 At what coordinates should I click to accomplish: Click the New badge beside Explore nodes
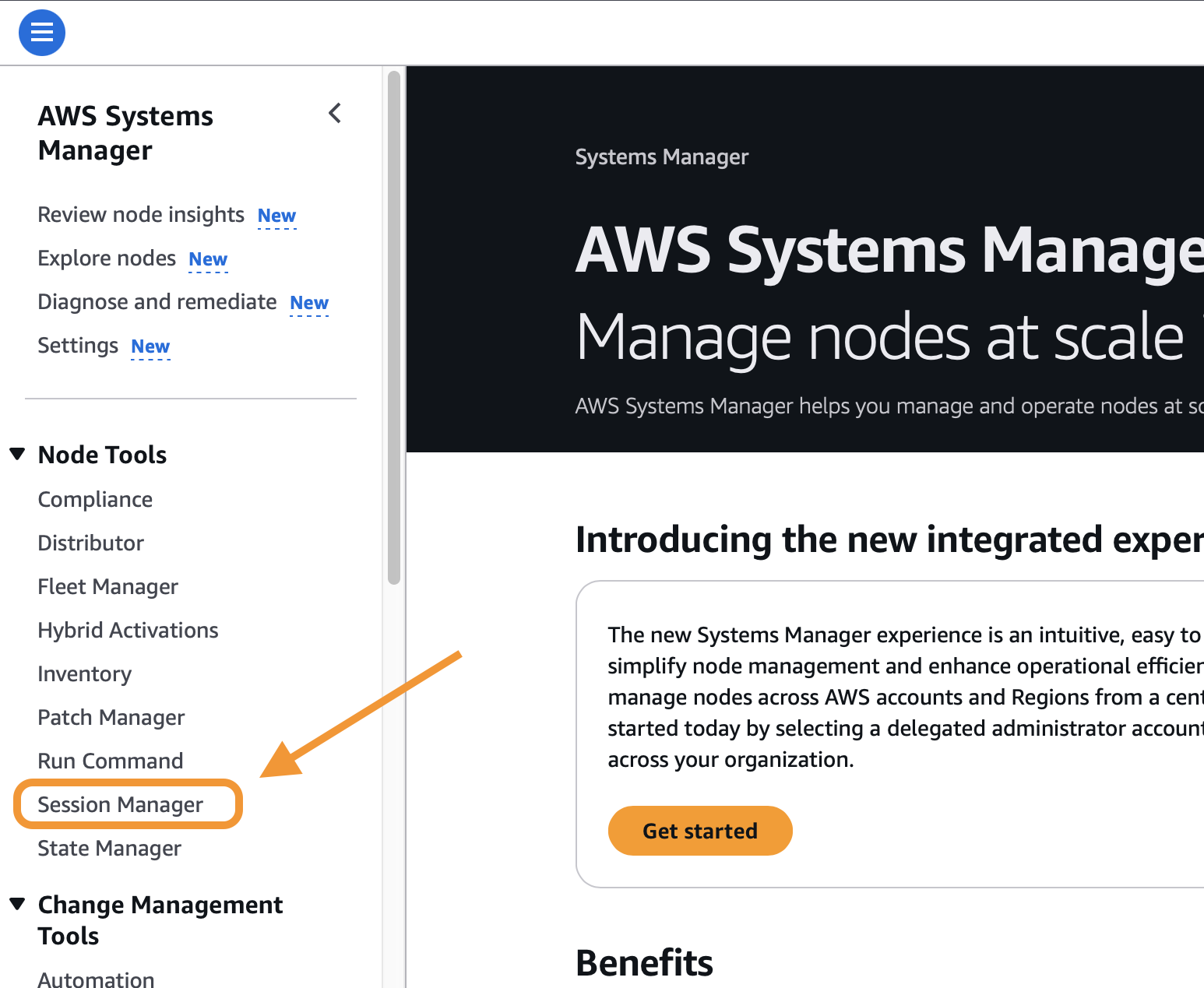point(208,259)
